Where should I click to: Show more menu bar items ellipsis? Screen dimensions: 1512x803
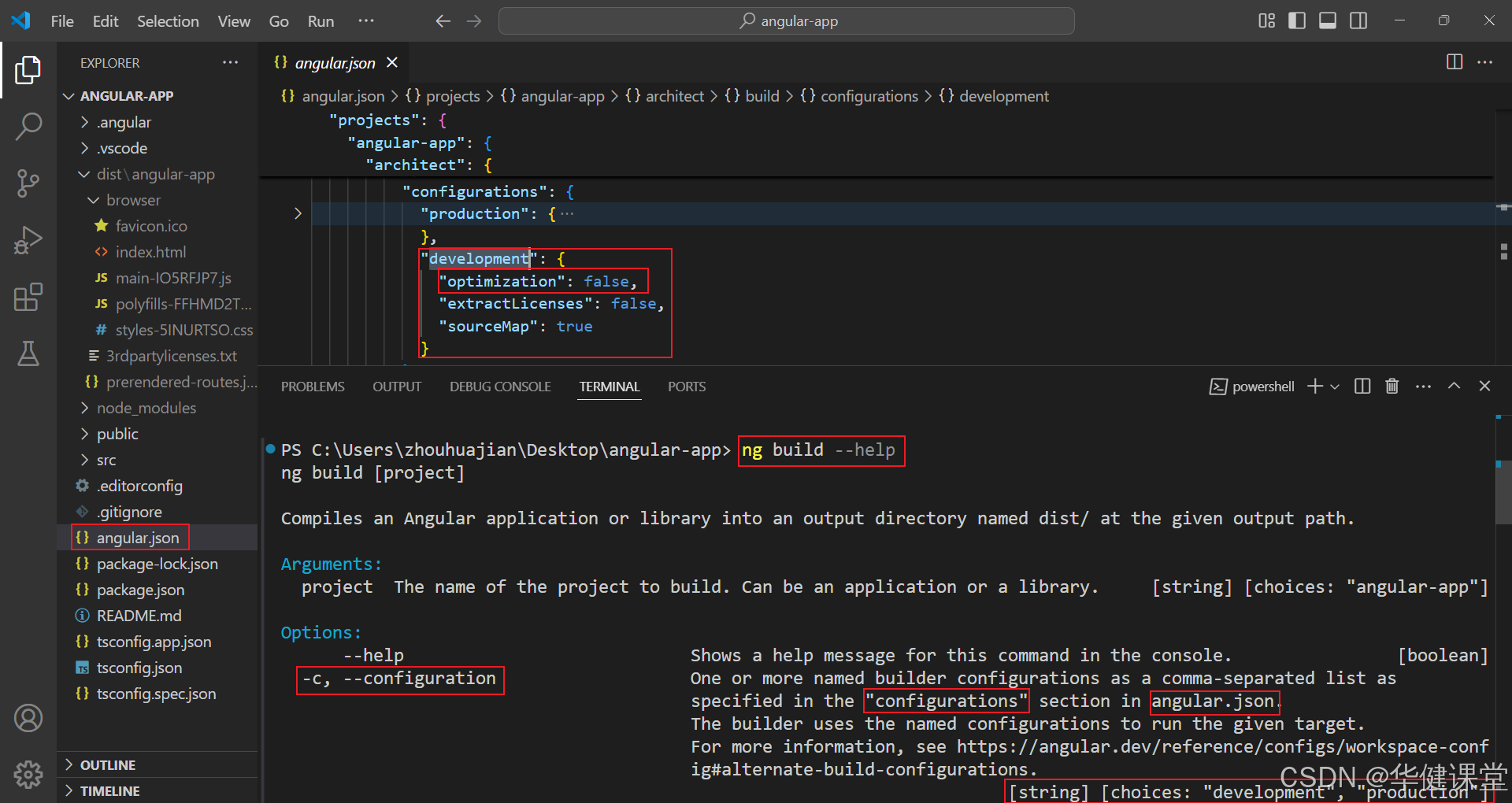click(366, 21)
